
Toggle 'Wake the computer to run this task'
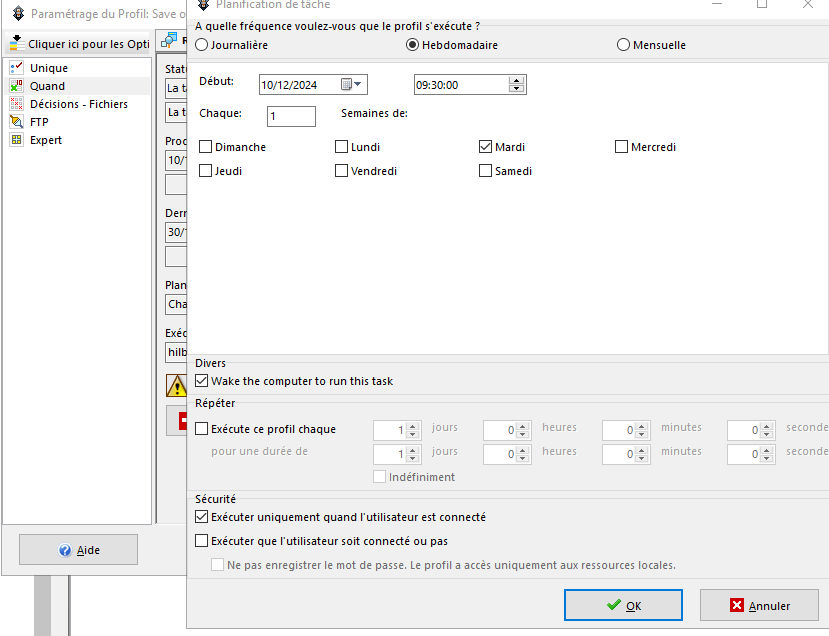click(x=202, y=381)
